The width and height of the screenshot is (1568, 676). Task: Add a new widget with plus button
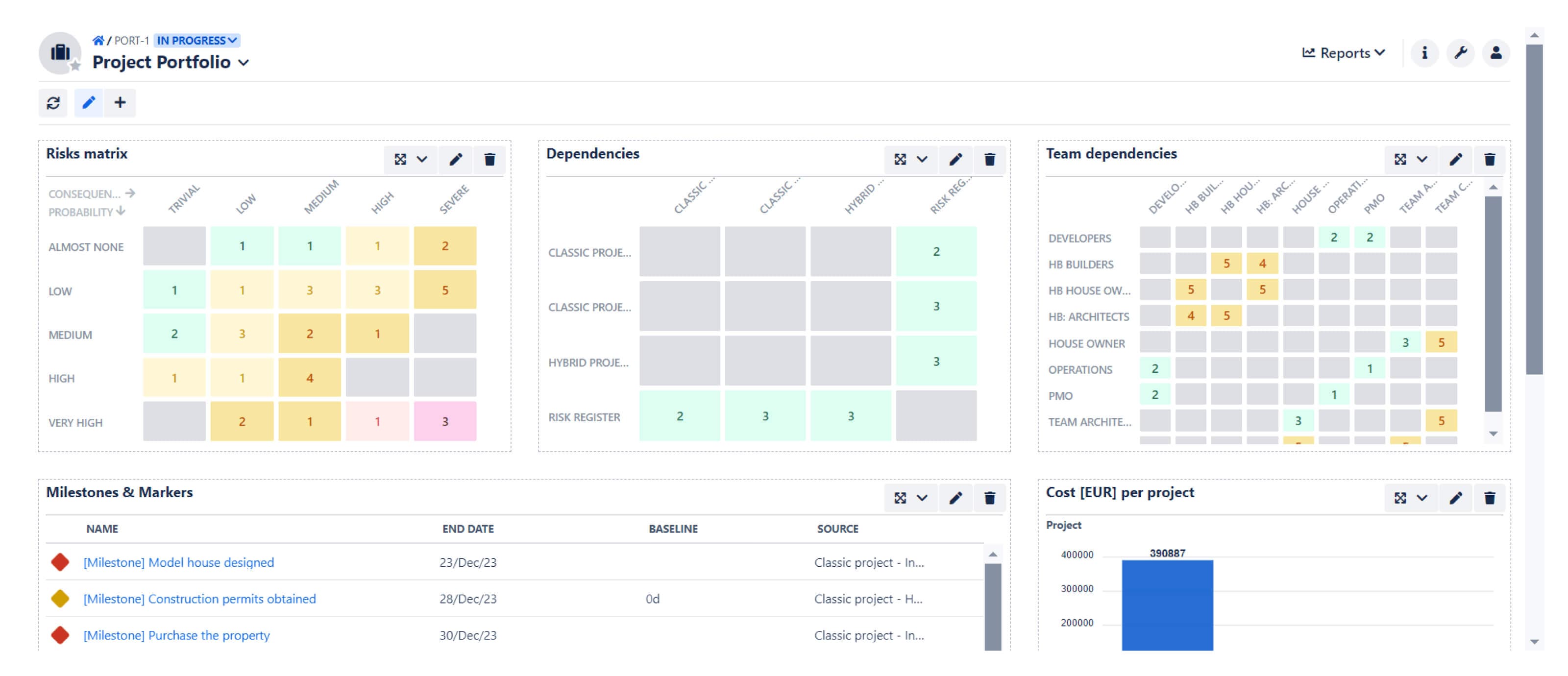point(120,103)
